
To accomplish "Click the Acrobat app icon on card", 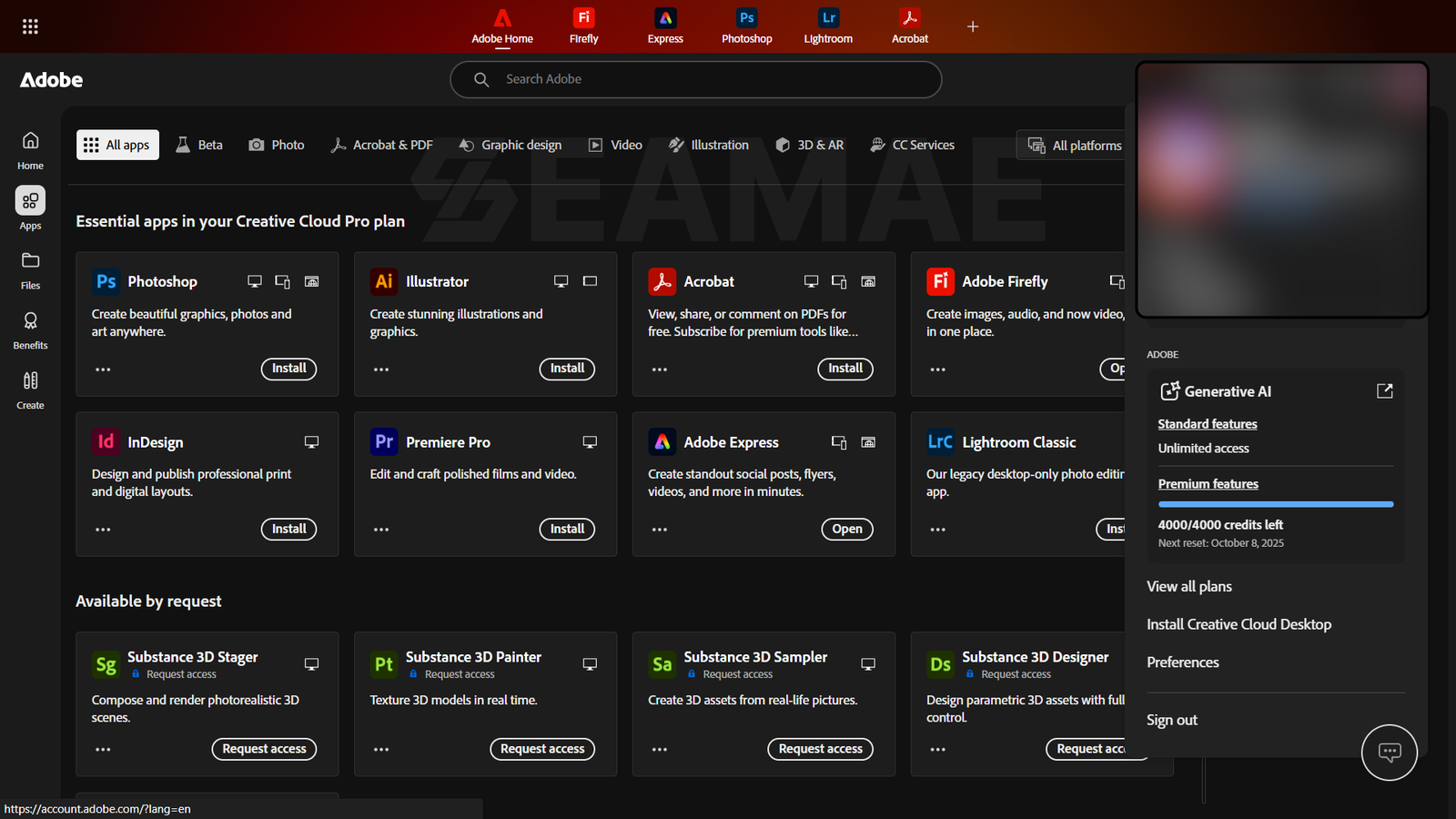I will (x=662, y=282).
